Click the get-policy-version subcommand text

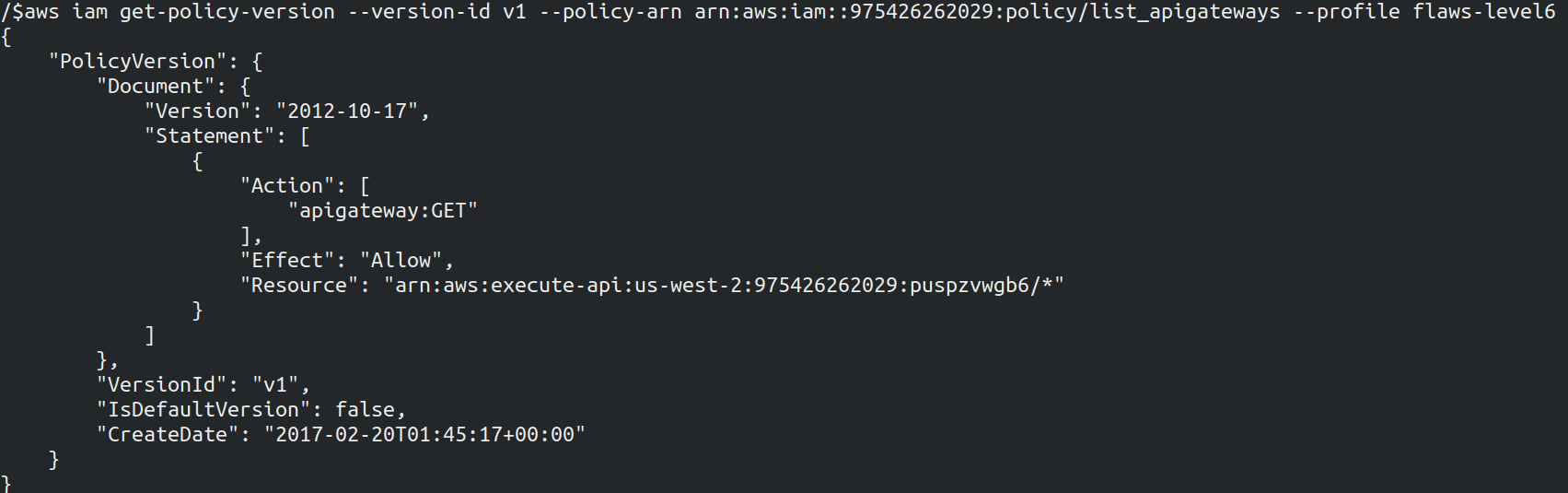click(227, 12)
